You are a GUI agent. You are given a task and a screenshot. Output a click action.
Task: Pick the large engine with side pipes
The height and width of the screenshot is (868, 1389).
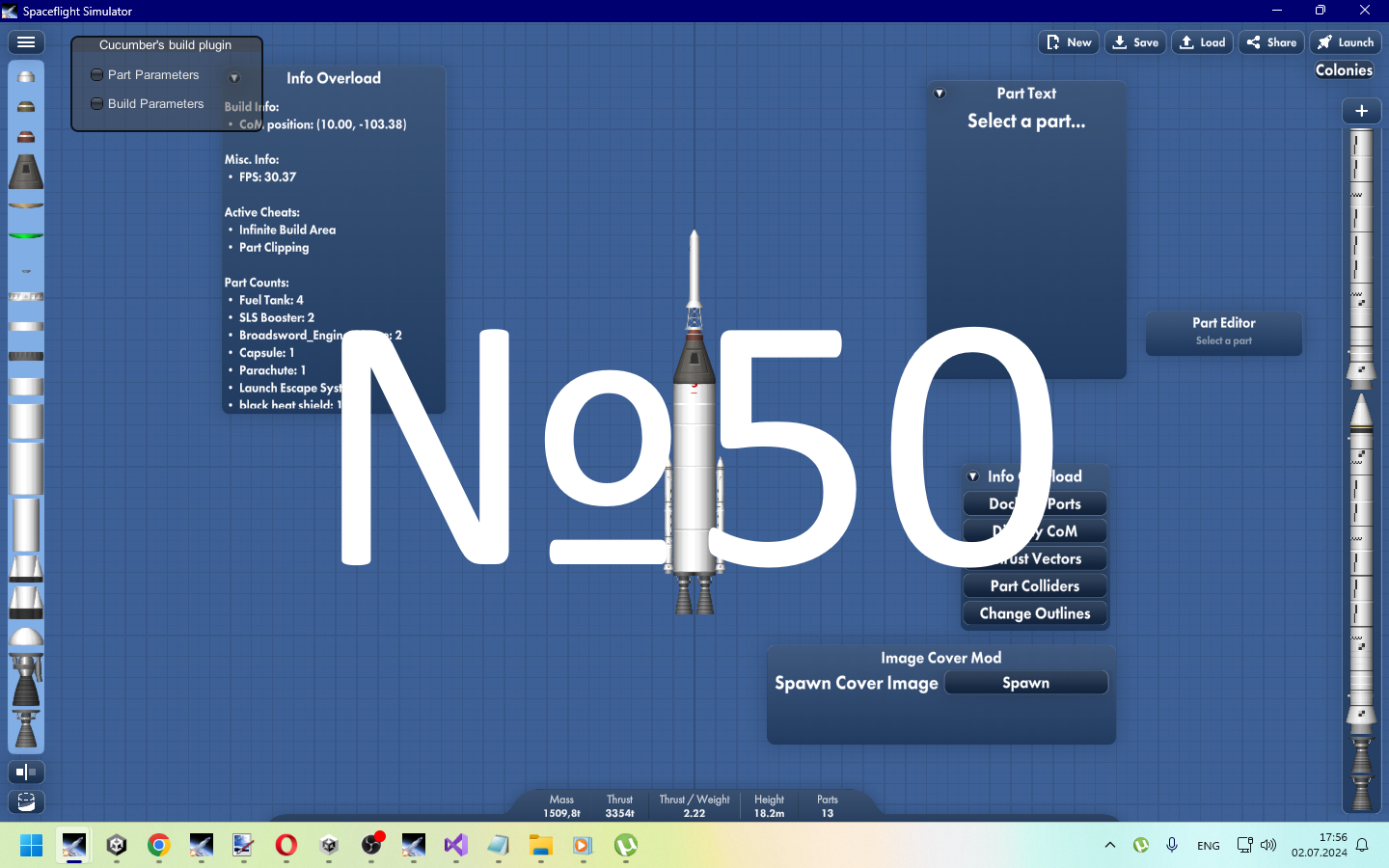pos(26,681)
